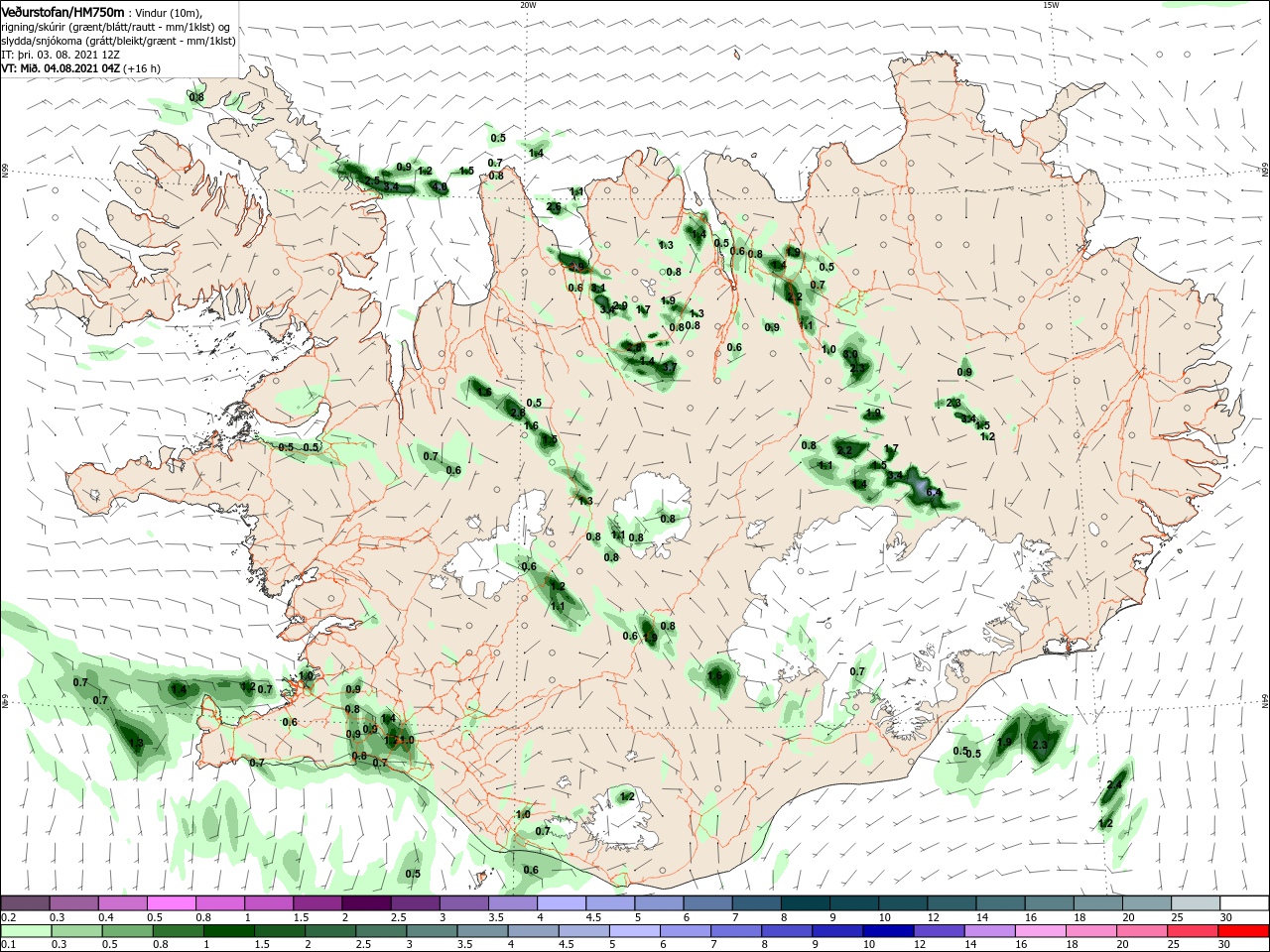This screenshot has width=1270, height=952.
Task: Select the 2.9 precipitation value label
Action: pos(620,305)
